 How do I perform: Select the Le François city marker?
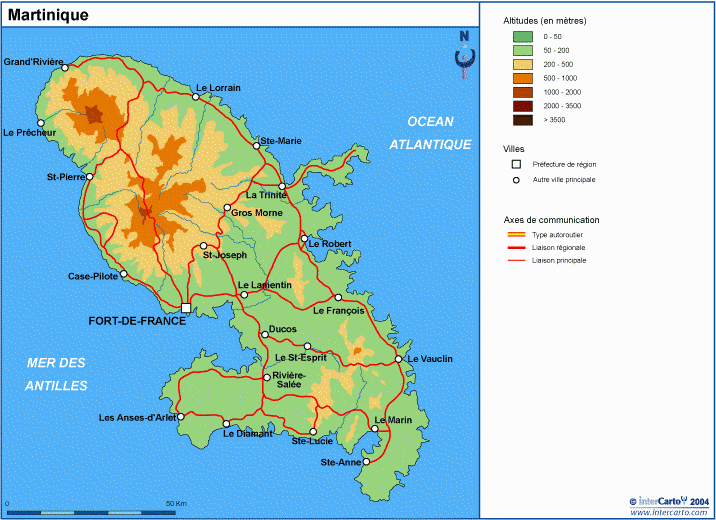pyautogui.click(x=338, y=298)
